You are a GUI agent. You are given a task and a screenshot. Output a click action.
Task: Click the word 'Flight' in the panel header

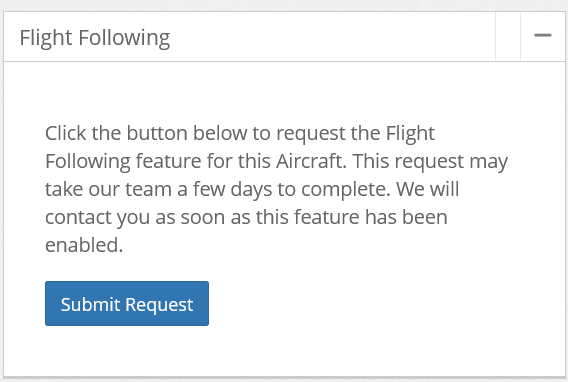click(x=46, y=38)
